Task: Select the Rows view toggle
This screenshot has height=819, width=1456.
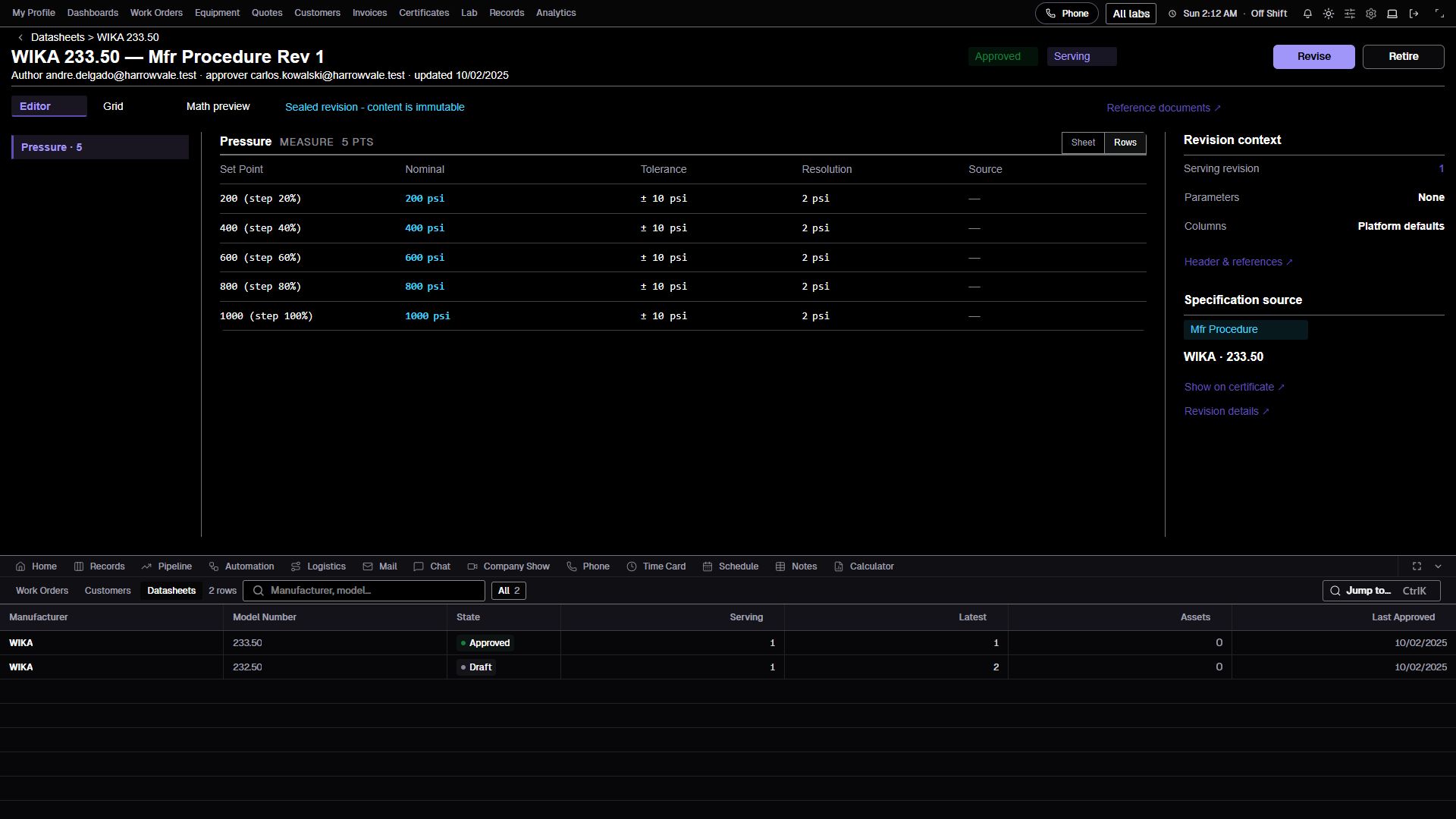Action: coord(1125,143)
